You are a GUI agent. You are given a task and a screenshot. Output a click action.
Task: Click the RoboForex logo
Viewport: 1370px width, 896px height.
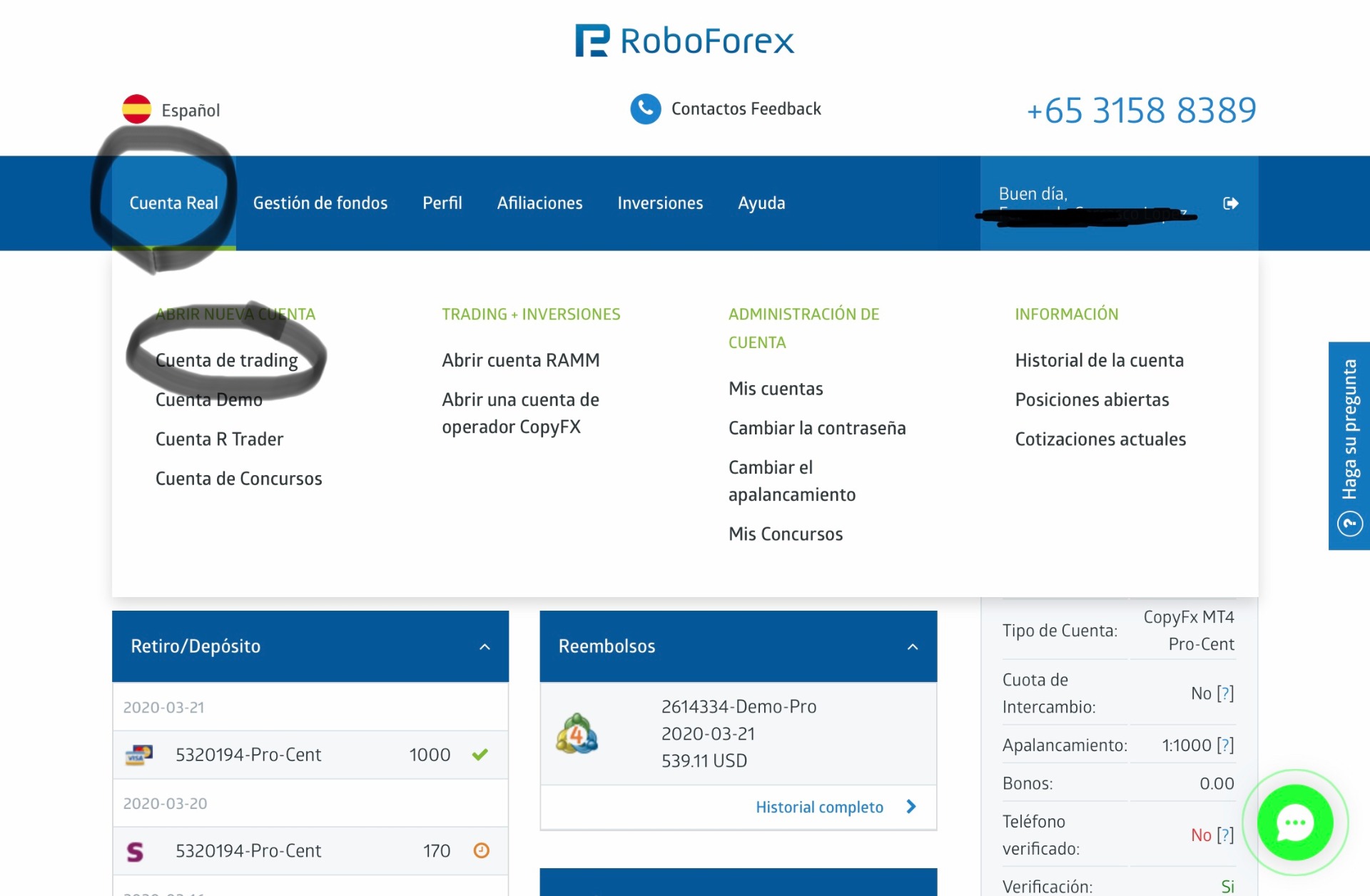tap(684, 41)
